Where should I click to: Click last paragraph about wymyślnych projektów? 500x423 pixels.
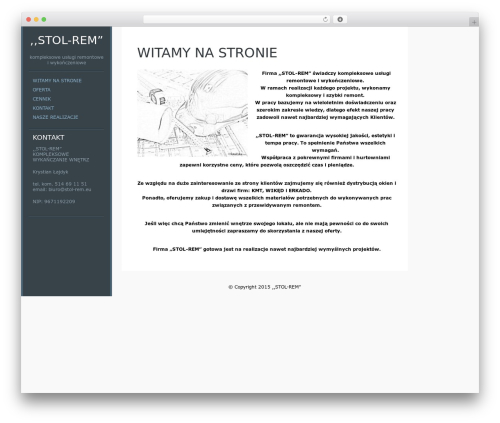267,249
